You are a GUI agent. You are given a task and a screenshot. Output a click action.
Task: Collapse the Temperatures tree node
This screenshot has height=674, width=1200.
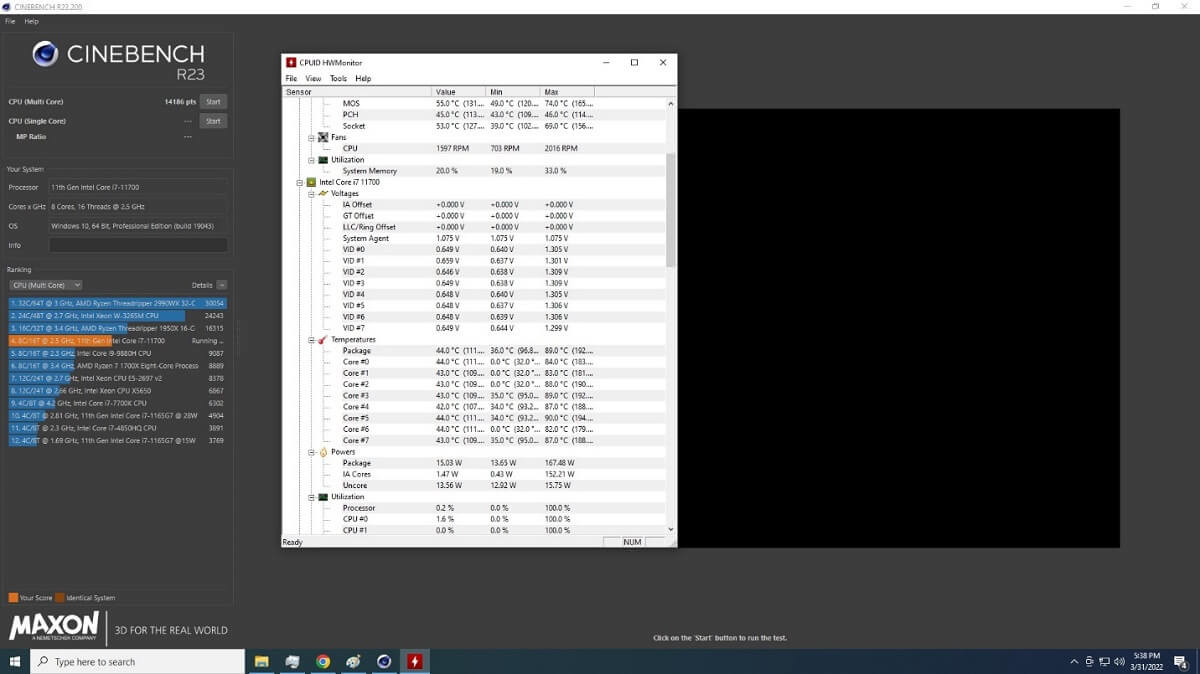[x=311, y=339]
